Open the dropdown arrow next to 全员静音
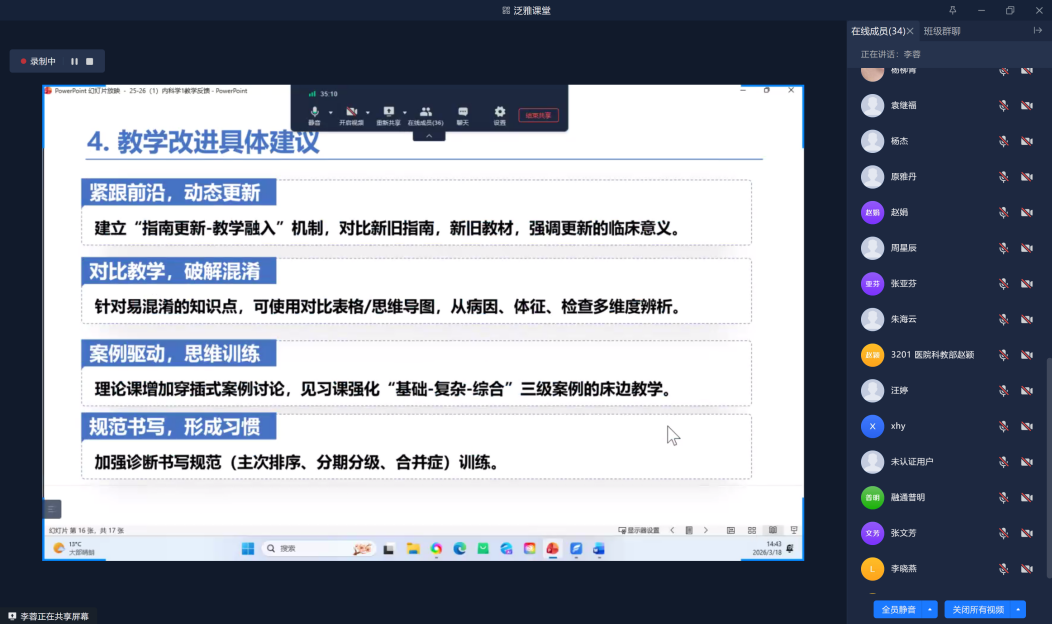 pyautogui.click(x=931, y=609)
